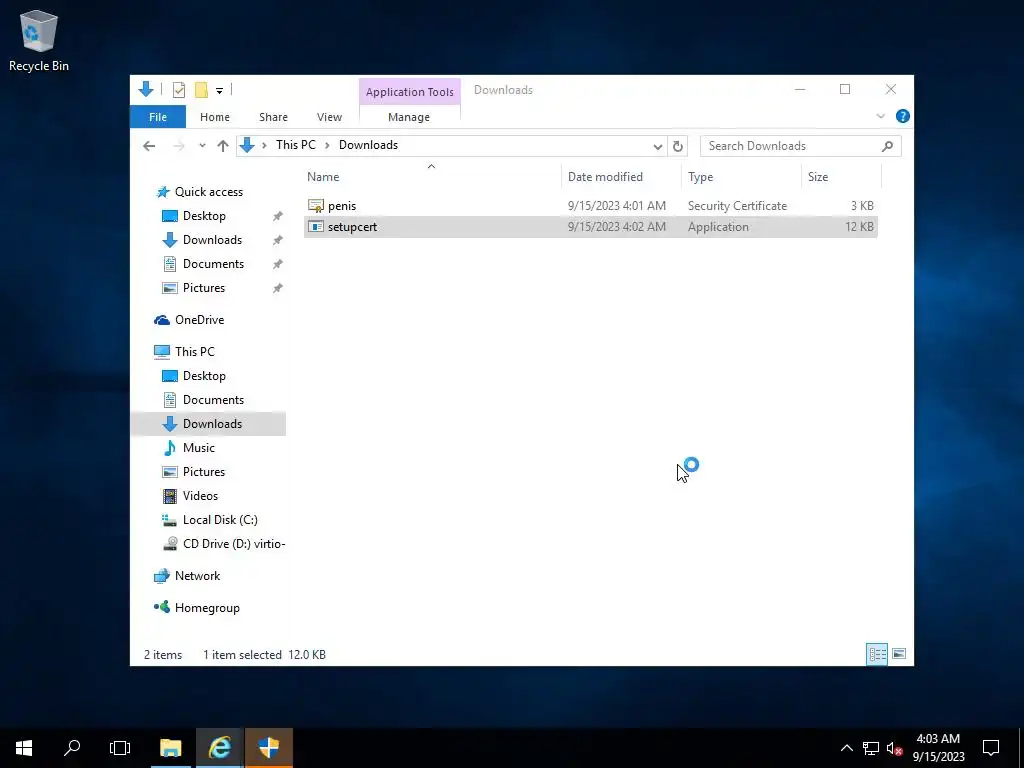The image size is (1024, 768).
Task: Sort by the Size column header
Action: coord(841,176)
